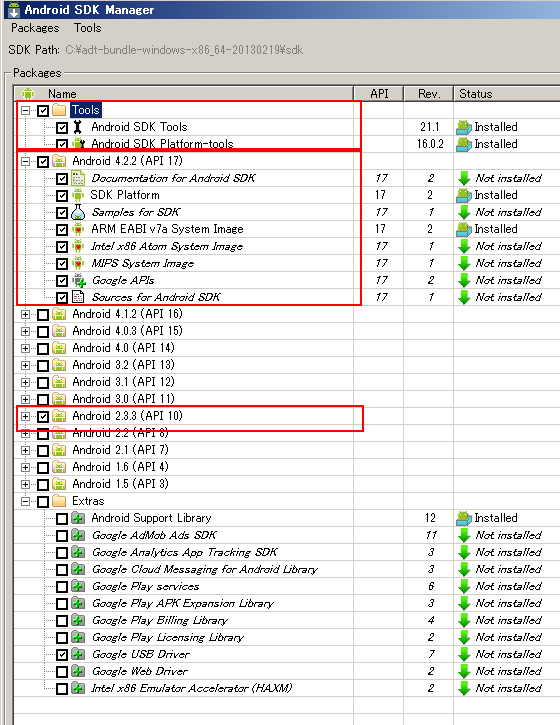Click the API column header

pyautogui.click(x=379, y=93)
